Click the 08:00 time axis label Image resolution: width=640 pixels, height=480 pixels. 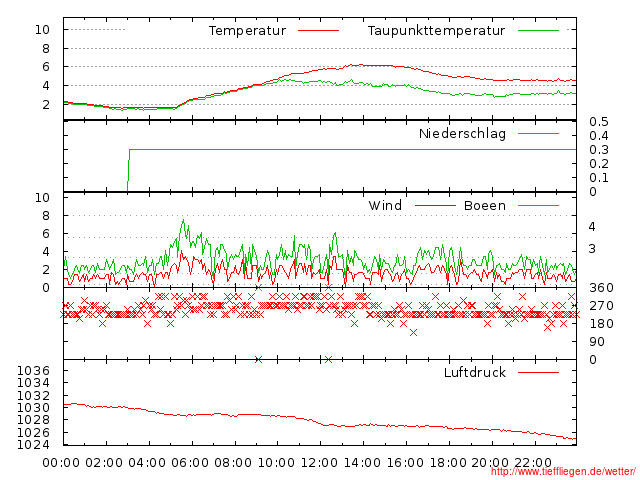(x=233, y=463)
